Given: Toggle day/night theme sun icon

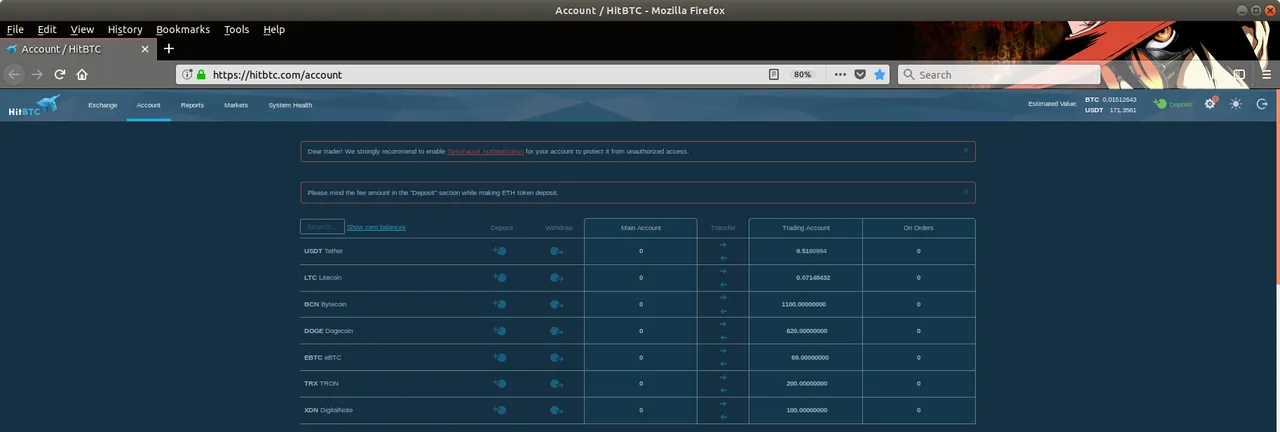Looking at the screenshot, I should (x=1236, y=104).
